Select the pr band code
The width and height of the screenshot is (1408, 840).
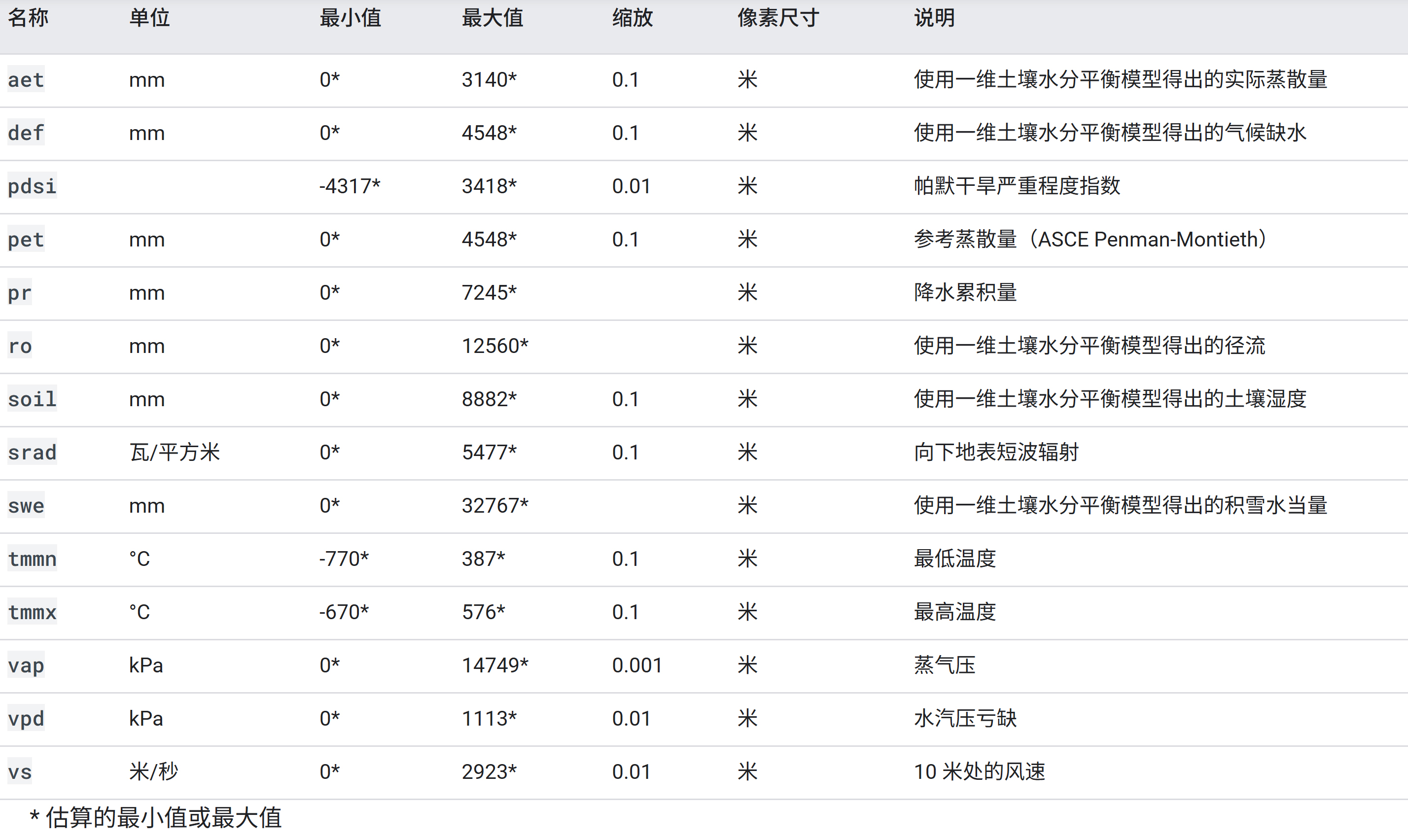20,293
